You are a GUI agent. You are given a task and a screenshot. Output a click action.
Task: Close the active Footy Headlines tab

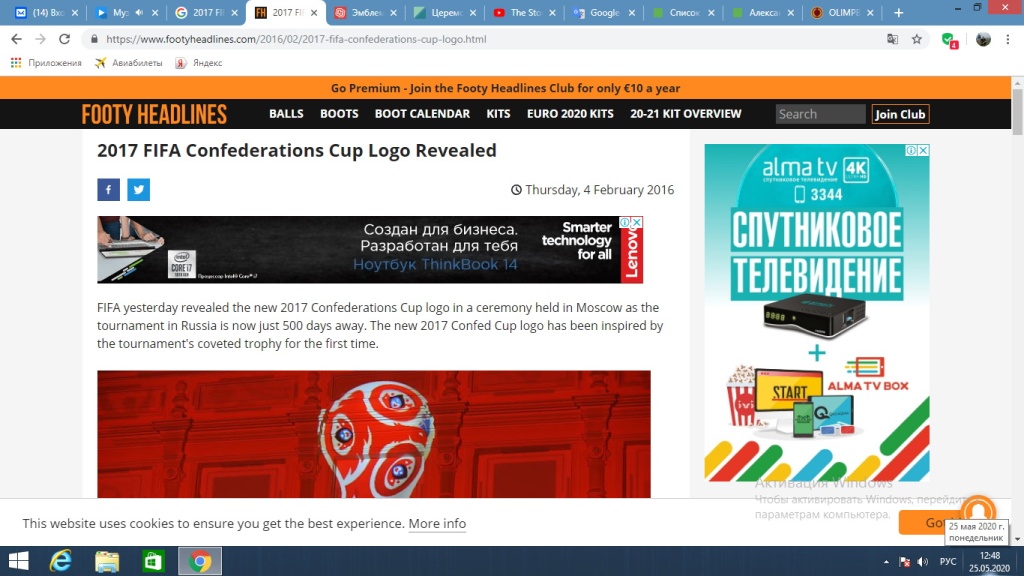[x=314, y=12]
